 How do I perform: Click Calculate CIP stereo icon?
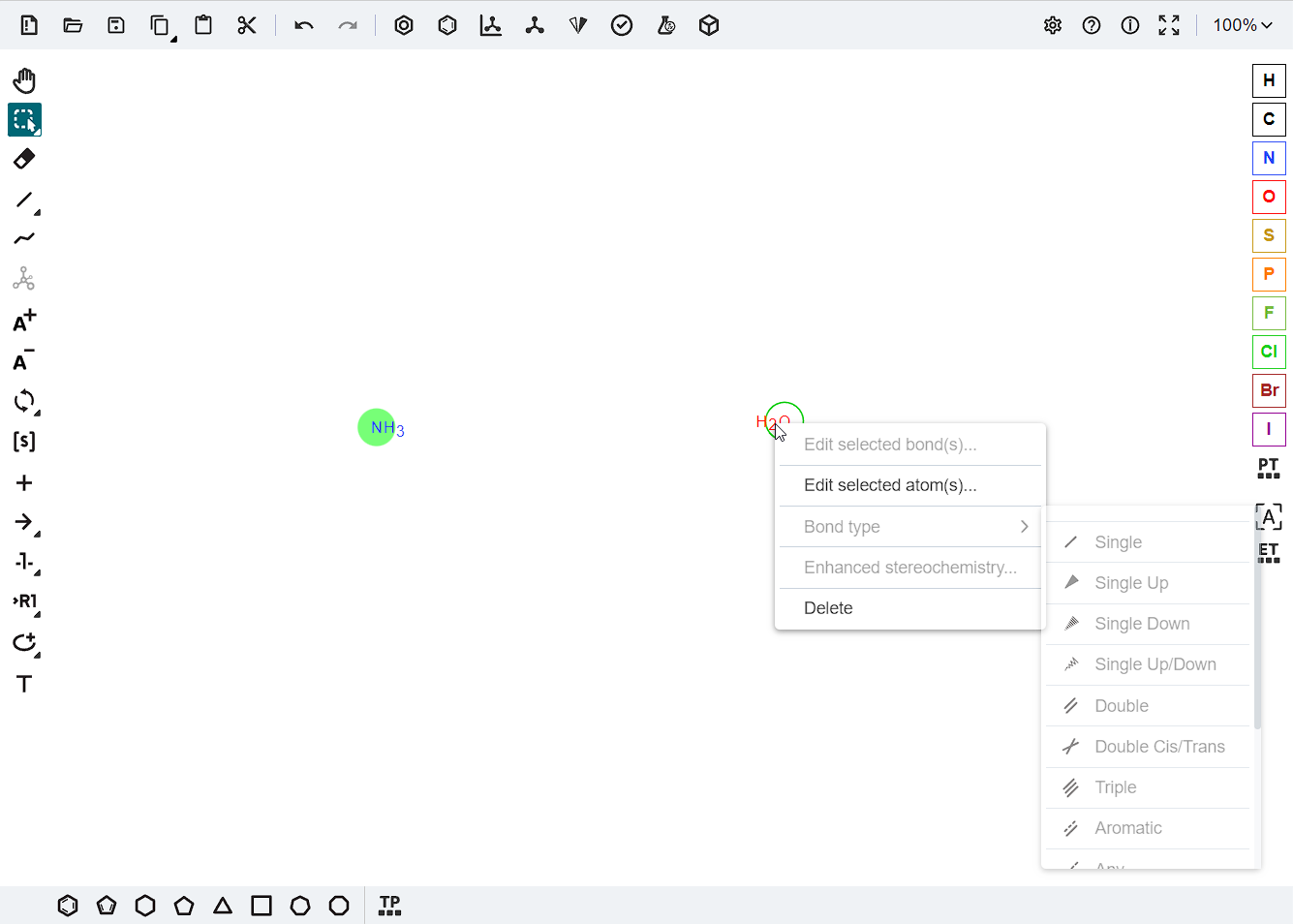tap(578, 26)
